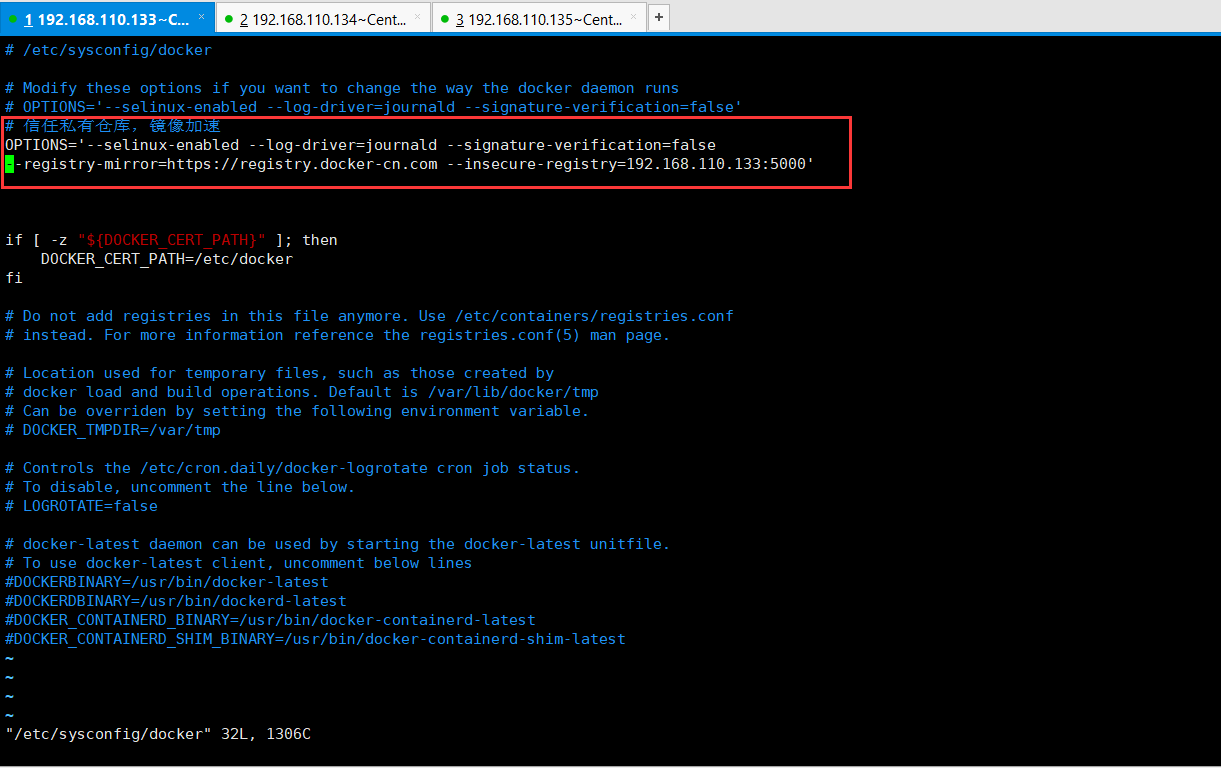The width and height of the screenshot is (1221, 768).
Task: Click the '#DOCKER_CONTAINERD_SHIM_BINARY=' line
Action: click(x=316, y=639)
